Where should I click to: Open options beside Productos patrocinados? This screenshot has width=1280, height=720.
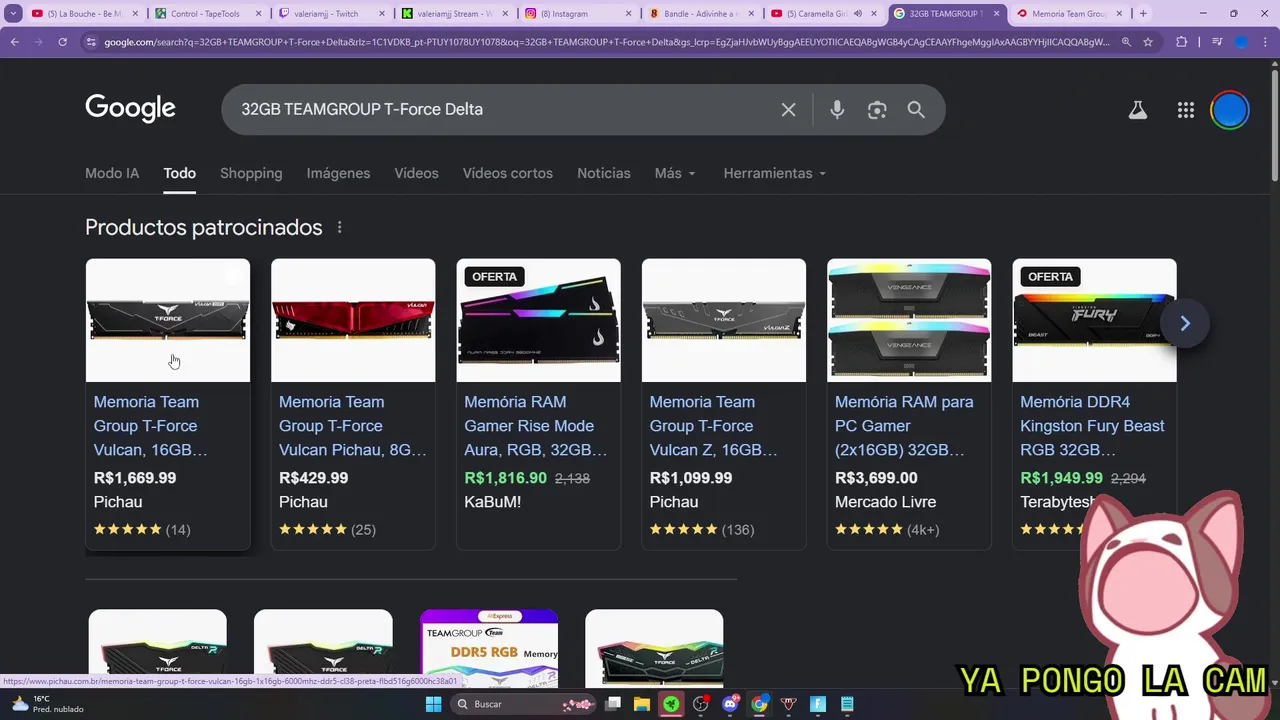tap(339, 227)
